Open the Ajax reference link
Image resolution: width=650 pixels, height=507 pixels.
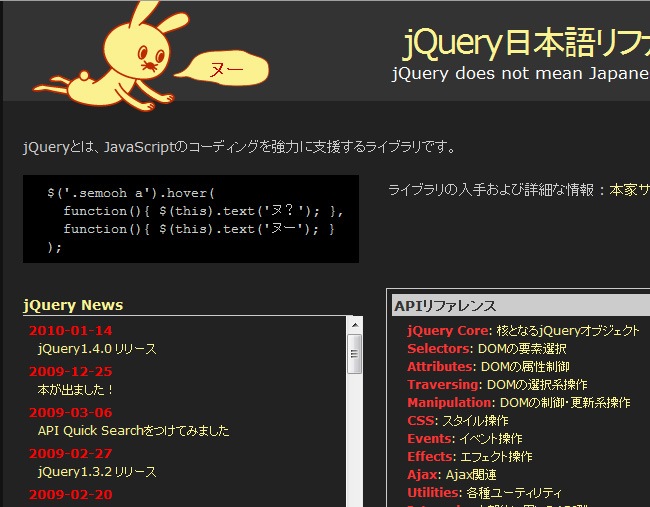pyautogui.click(x=424, y=475)
